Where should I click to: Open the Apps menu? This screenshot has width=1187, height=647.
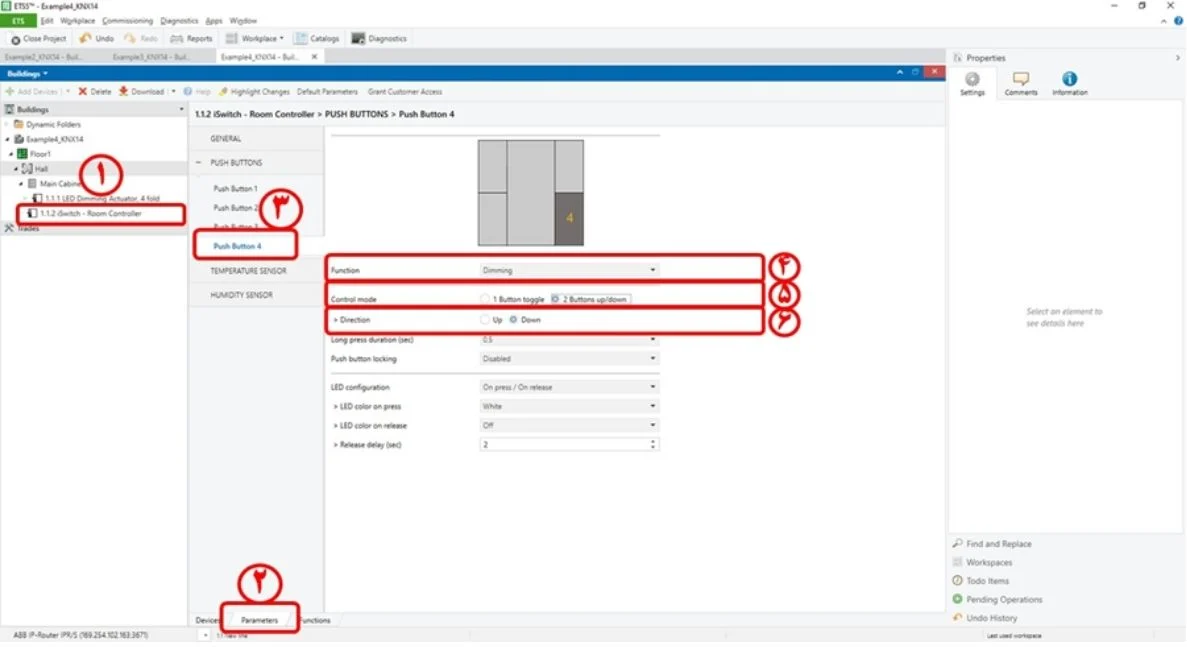pyautogui.click(x=214, y=20)
